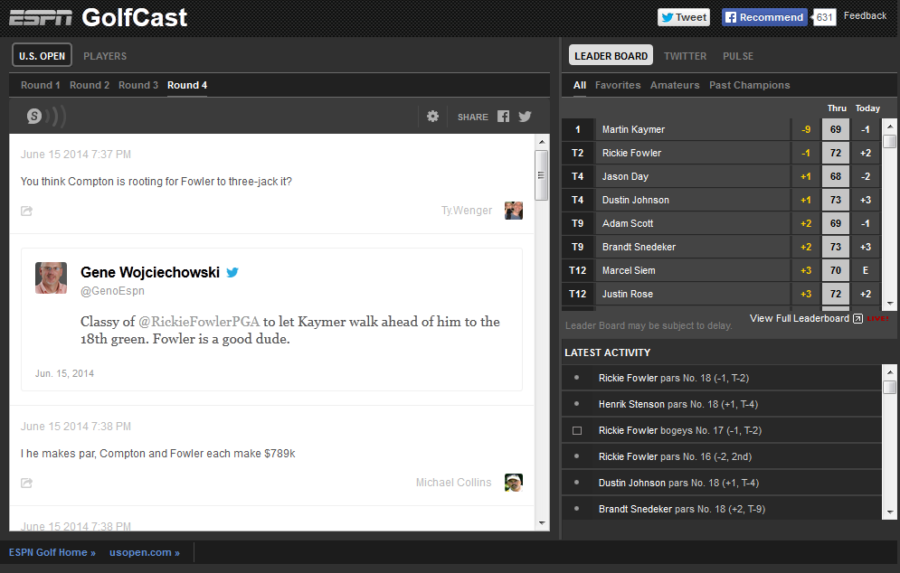Click Dustin Johnson pars No. 18 activity
900x573 pixels.
pos(721,483)
